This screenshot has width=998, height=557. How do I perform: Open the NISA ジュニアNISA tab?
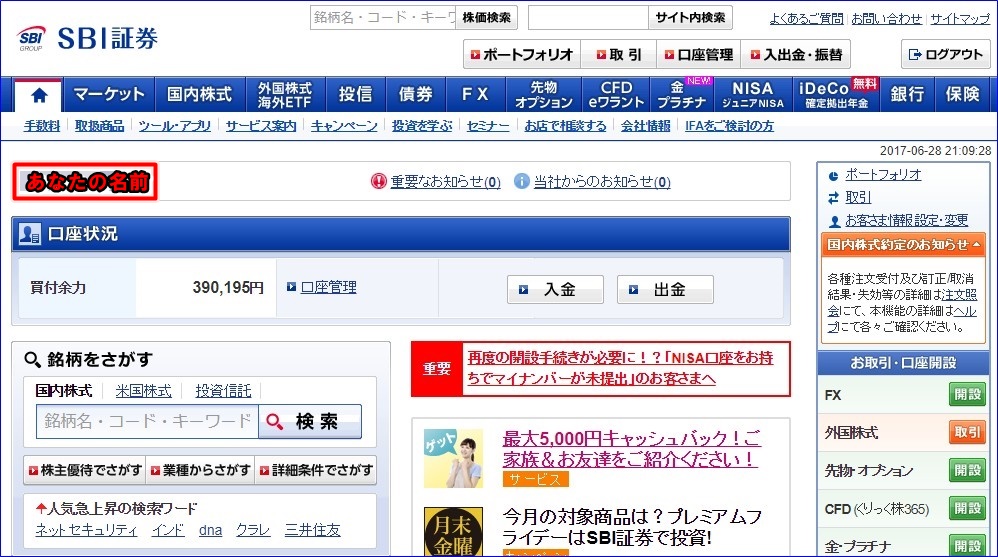point(752,95)
